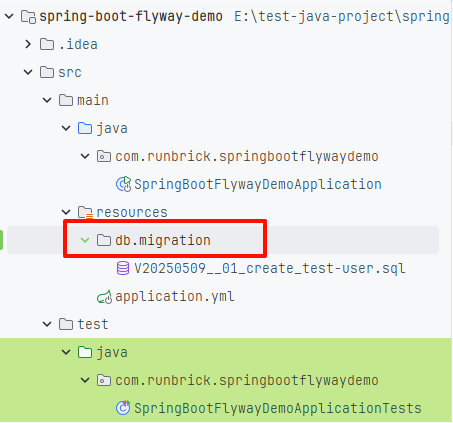Collapse the db.migration folder
Image resolution: width=453 pixels, height=423 pixels.
pos(85,240)
